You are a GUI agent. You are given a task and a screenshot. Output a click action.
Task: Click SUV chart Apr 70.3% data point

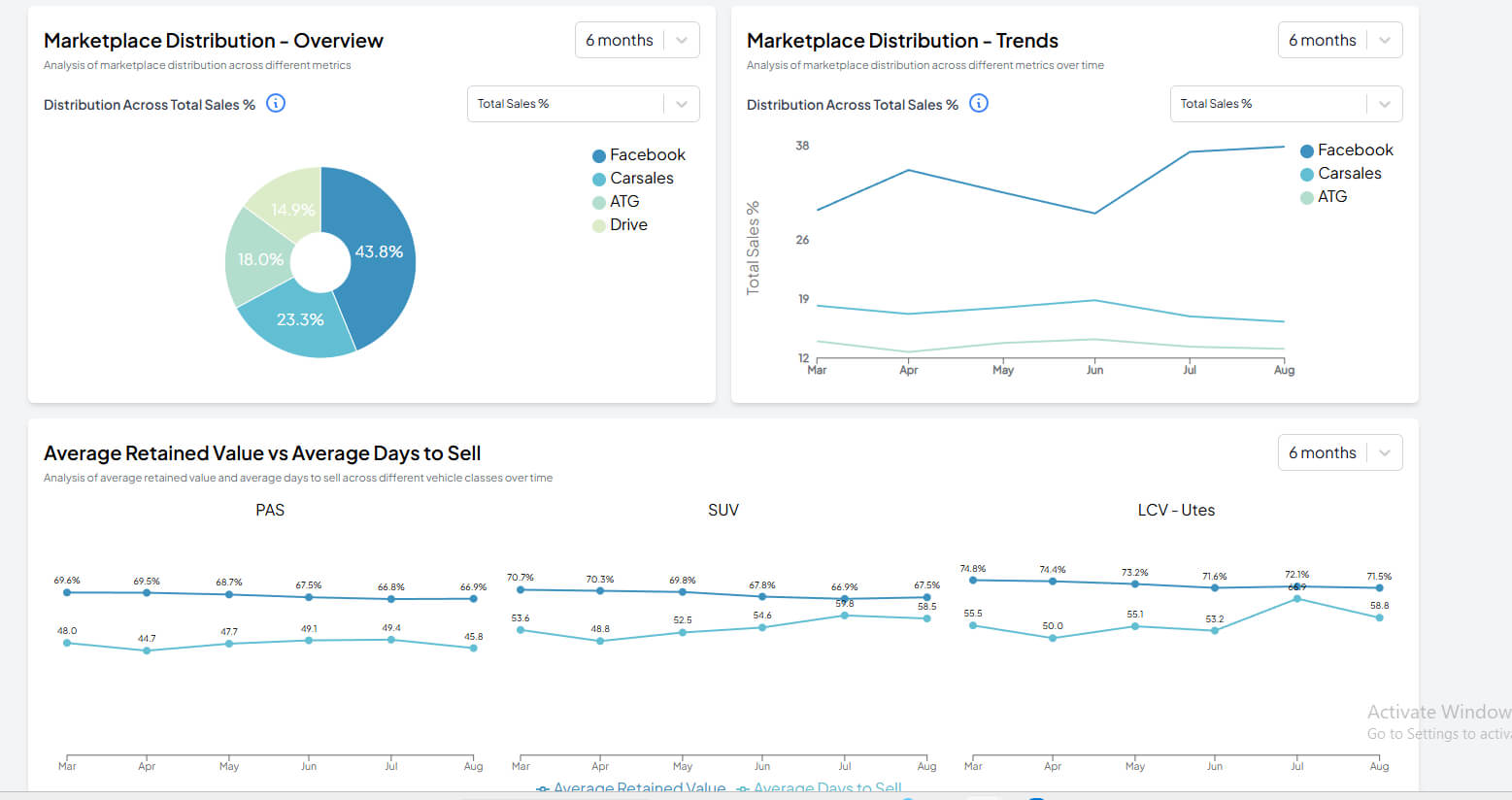click(600, 590)
